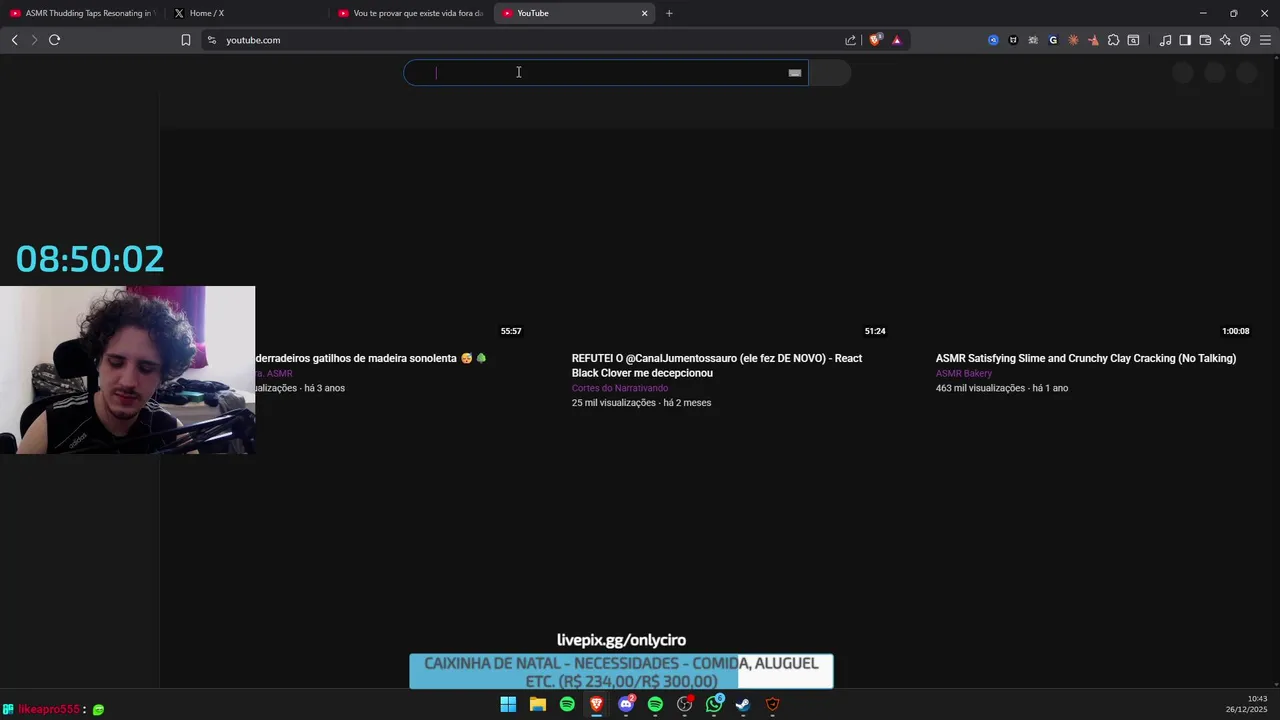Switch to 'Vou te provar que existe' tab
The height and width of the screenshot is (720, 1280).
(410, 13)
